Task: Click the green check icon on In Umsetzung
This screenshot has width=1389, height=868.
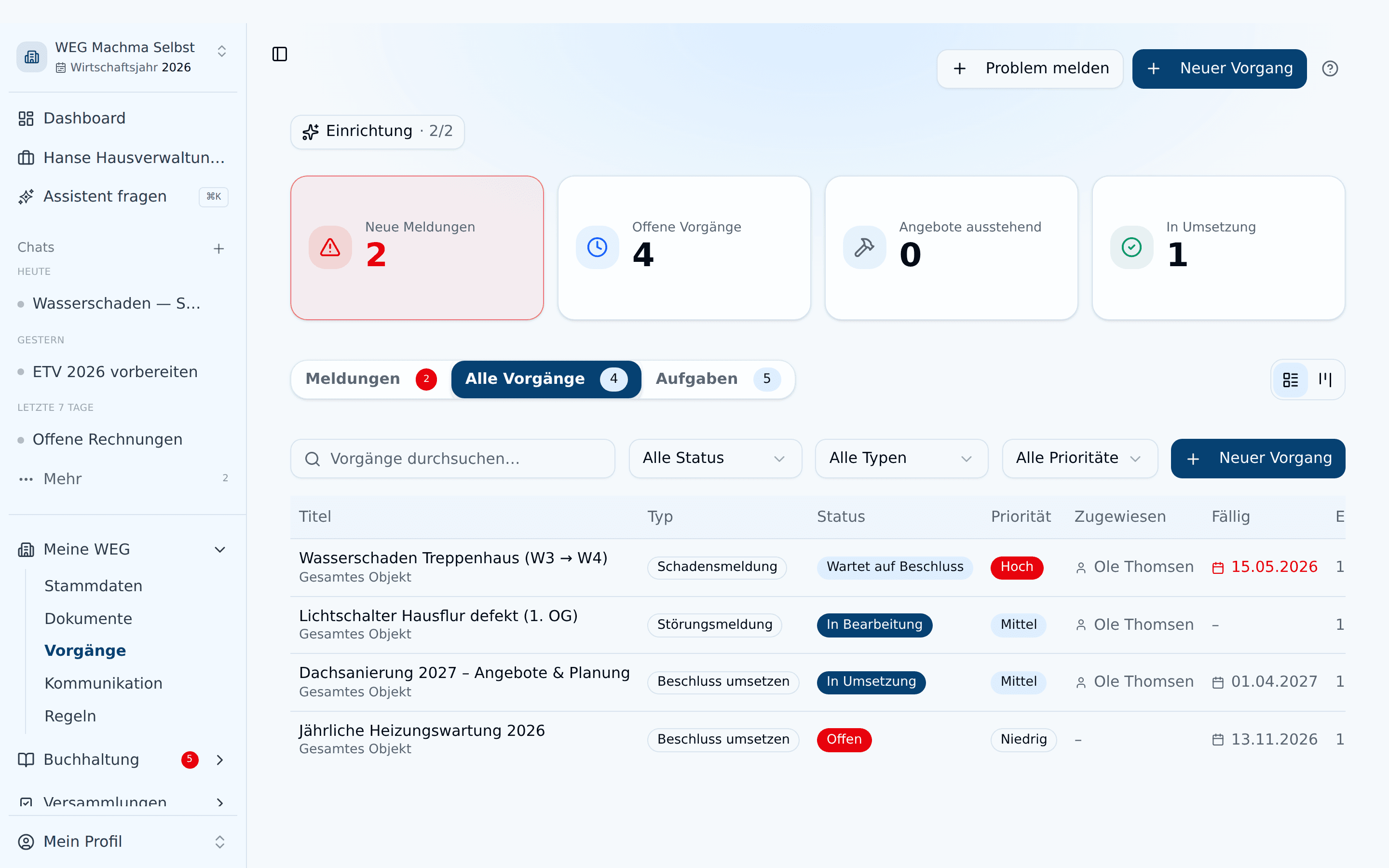Action: click(1131, 247)
